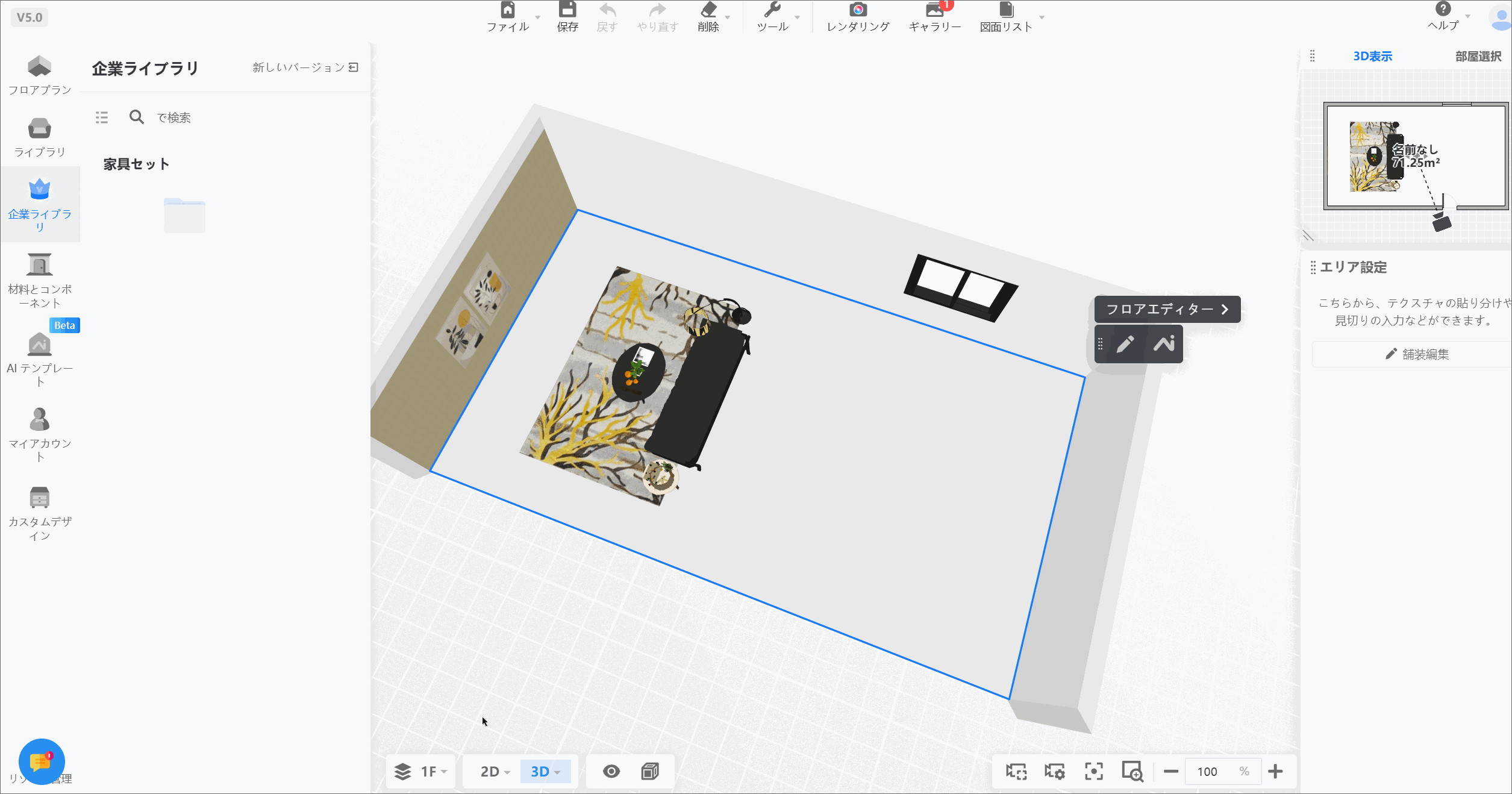Viewport: 1512px width, 794px height.
Task: Click 新しいバージョン link
Action: tap(305, 67)
